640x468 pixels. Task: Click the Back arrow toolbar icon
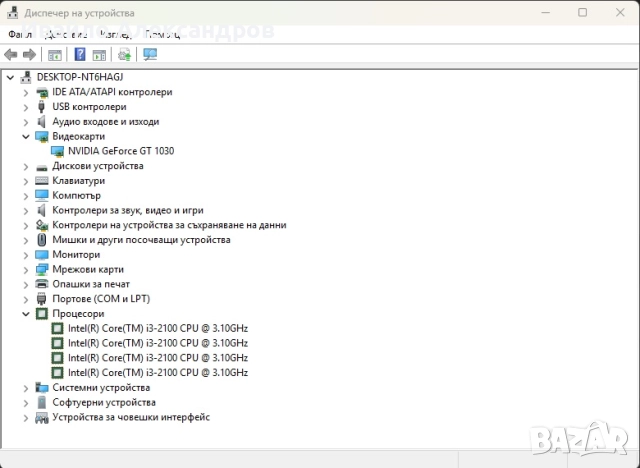[11, 54]
